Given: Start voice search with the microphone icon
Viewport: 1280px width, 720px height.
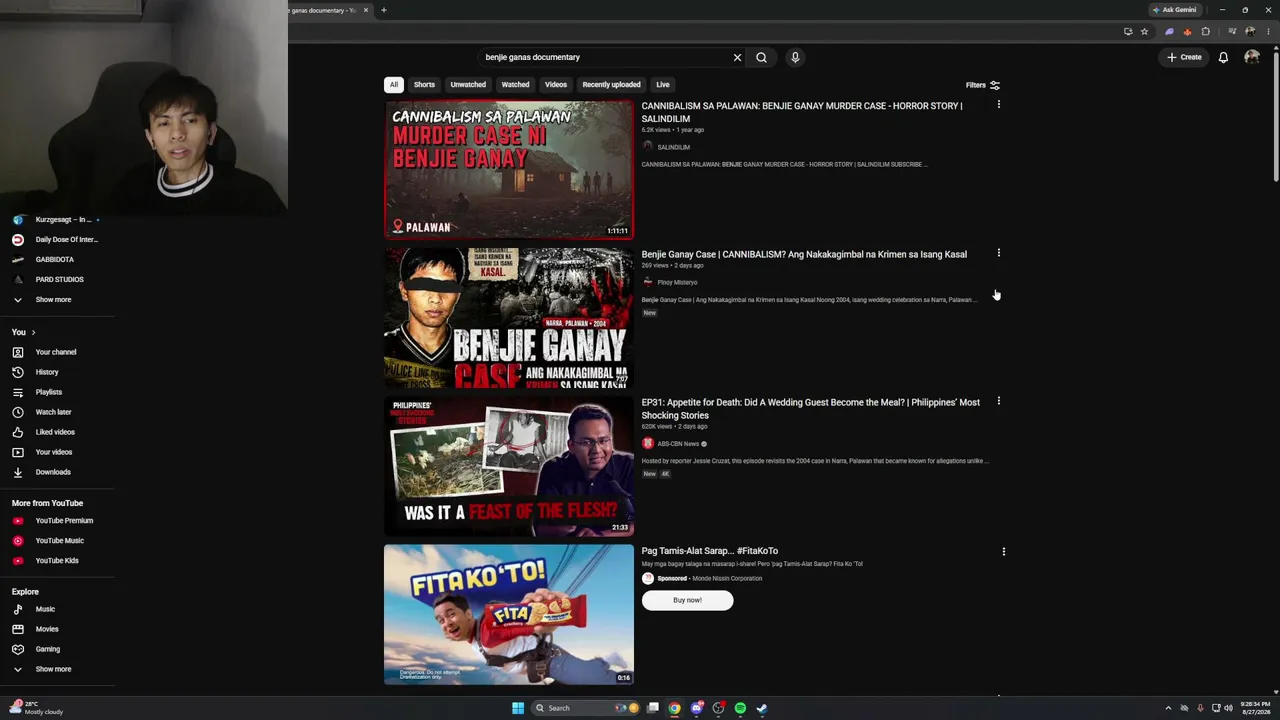Looking at the screenshot, I should click(795, 57).
